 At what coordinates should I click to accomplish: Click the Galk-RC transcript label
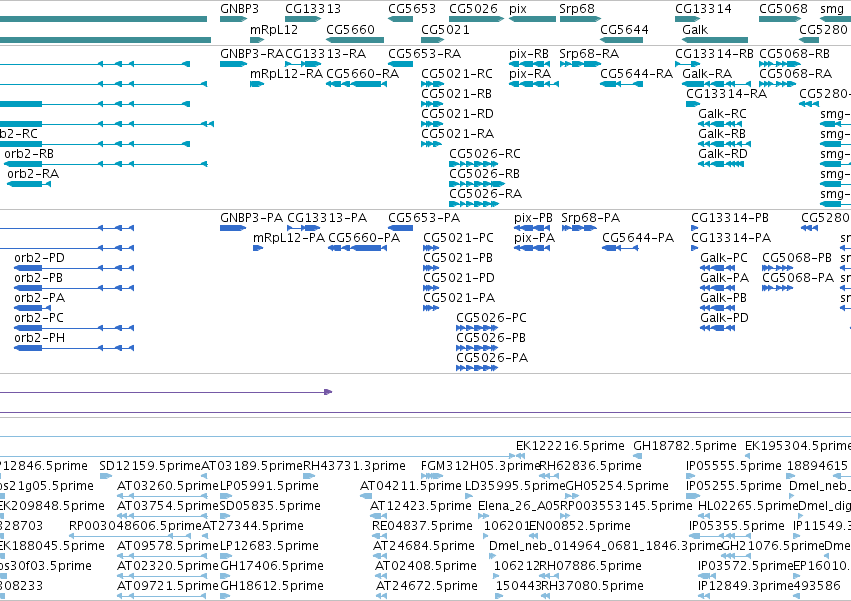pos(722,114)
